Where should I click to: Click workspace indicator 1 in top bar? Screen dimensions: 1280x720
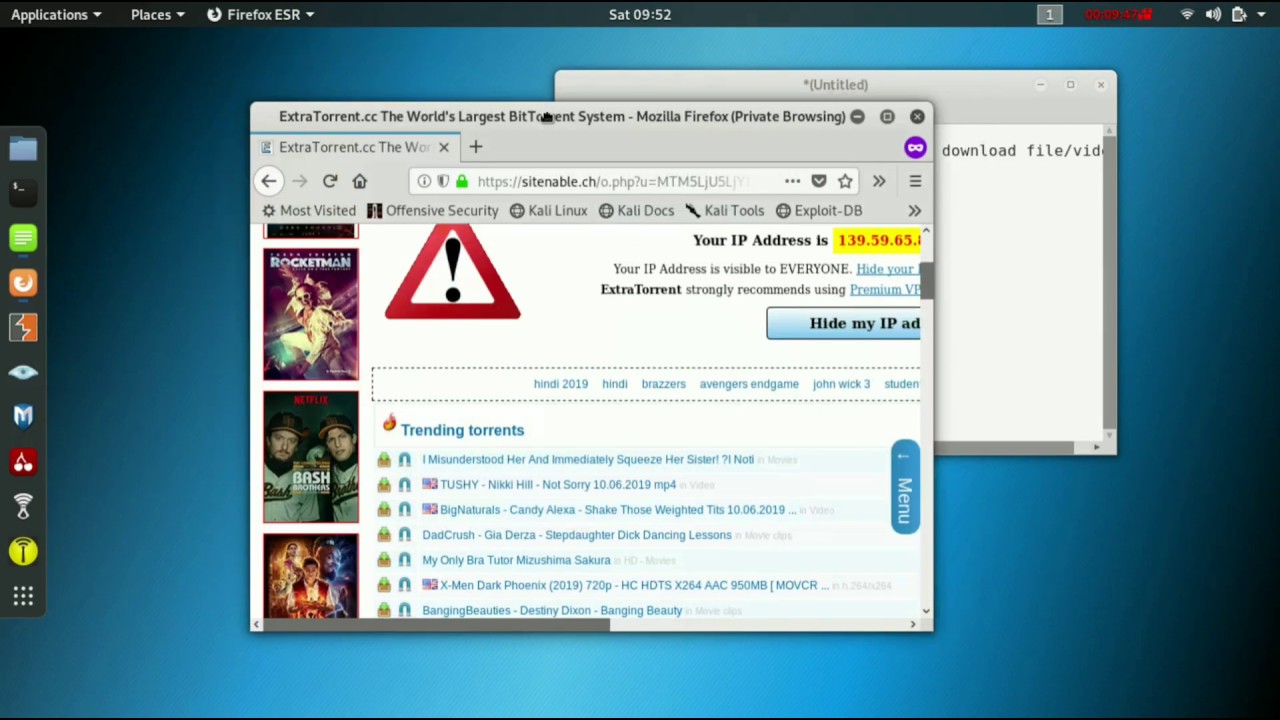click(1049, 14)
